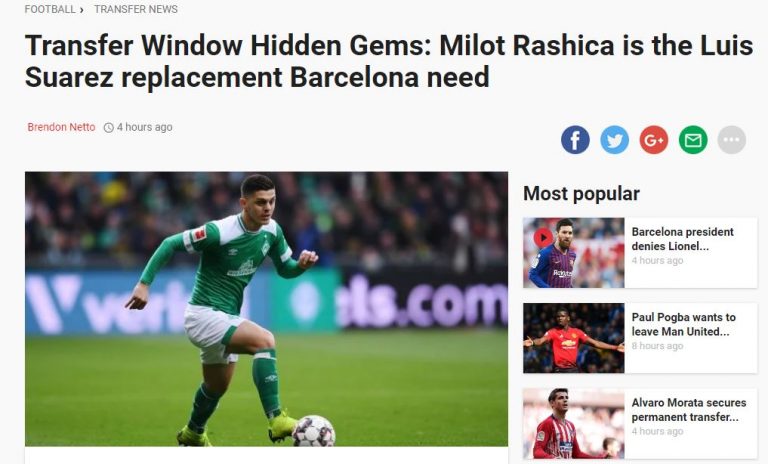Click the Alvaro Morata thumbnail image

[x=574, y=423]
